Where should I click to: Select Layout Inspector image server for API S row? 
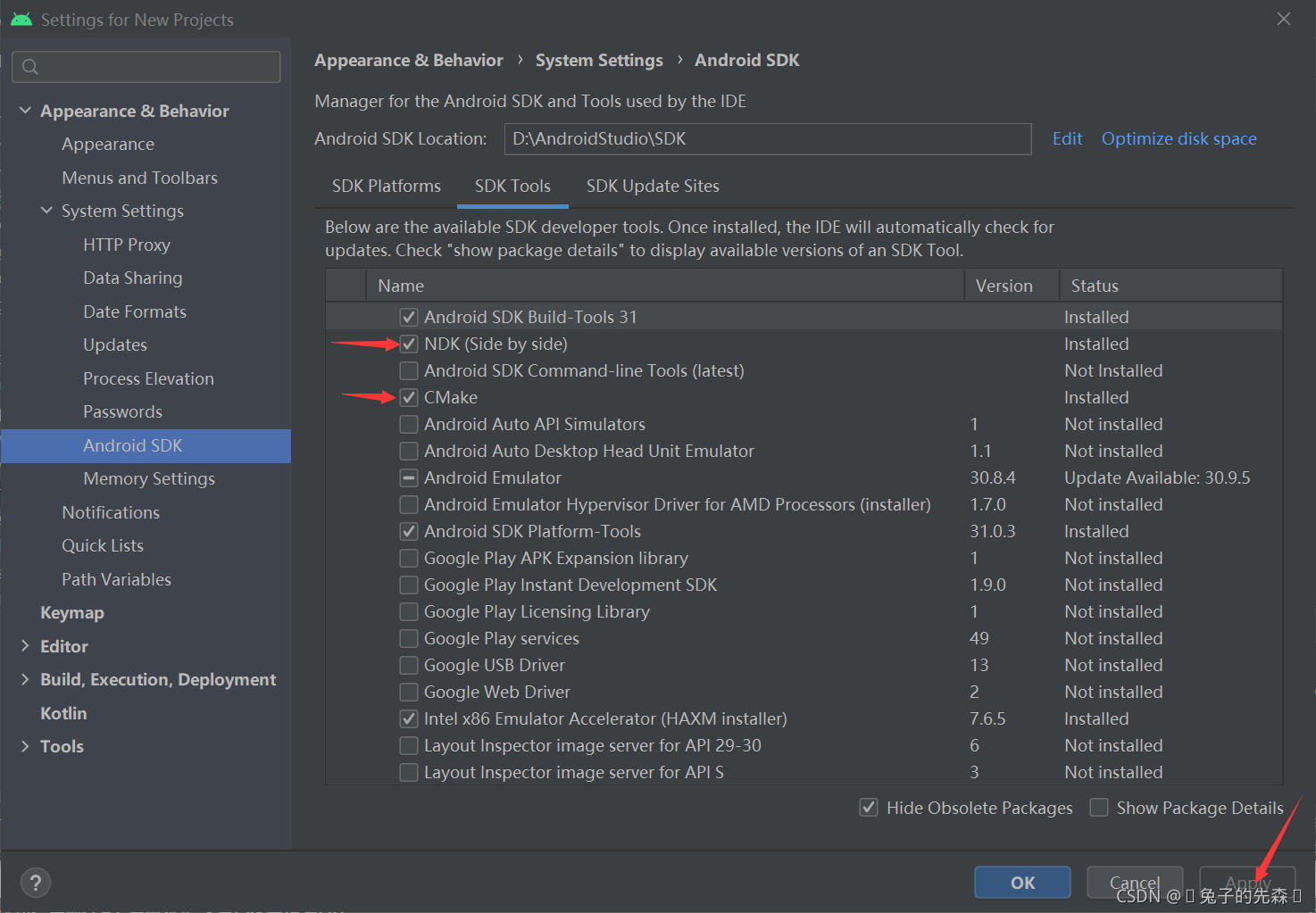pos(804,772)
